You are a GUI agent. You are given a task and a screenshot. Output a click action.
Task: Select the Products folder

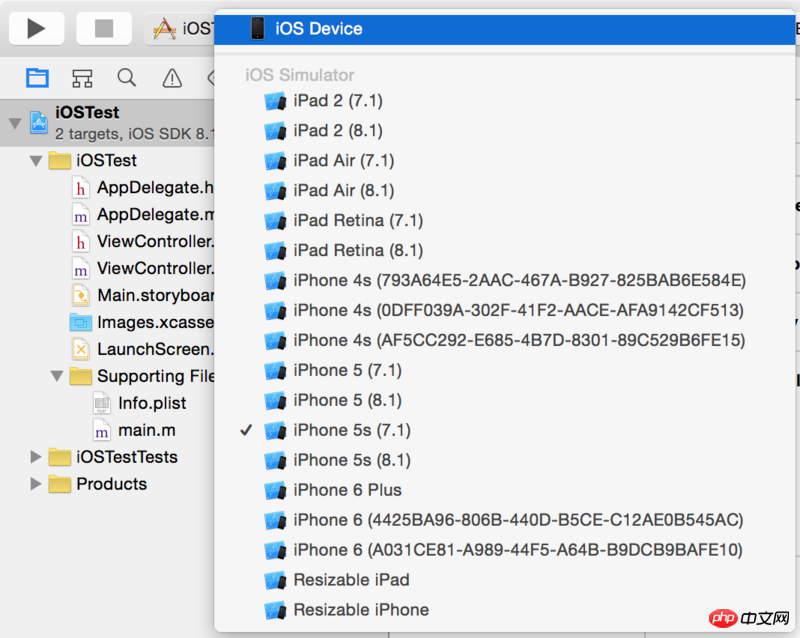[98, 484]
